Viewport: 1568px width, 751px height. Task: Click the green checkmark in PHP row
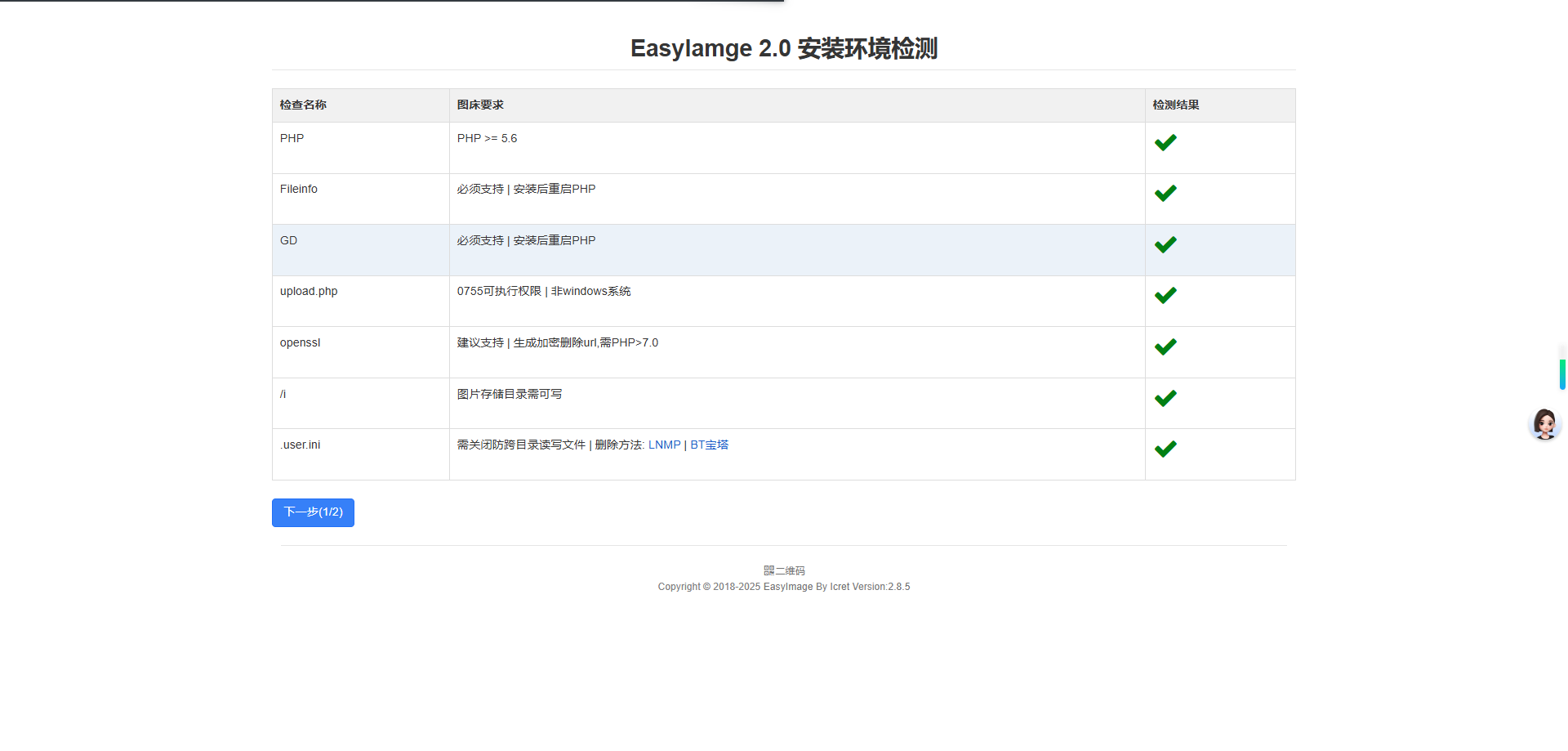(x=1165, y=143)
